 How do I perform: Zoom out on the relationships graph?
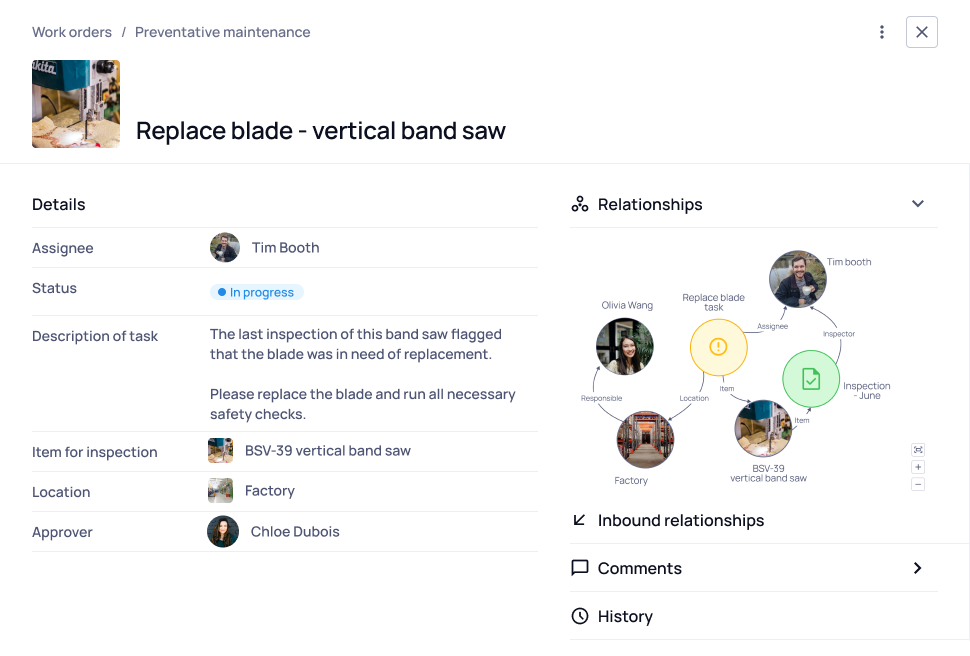(x=918, y=484)
